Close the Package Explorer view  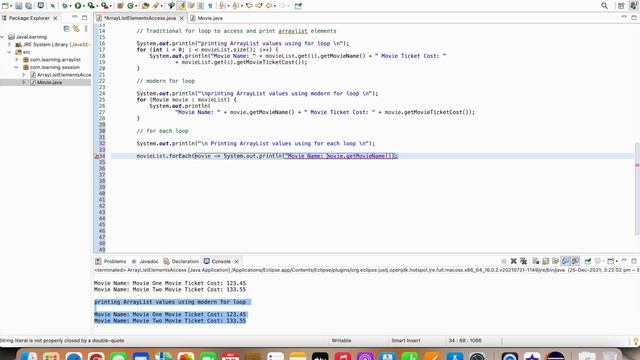pos(56,18)
